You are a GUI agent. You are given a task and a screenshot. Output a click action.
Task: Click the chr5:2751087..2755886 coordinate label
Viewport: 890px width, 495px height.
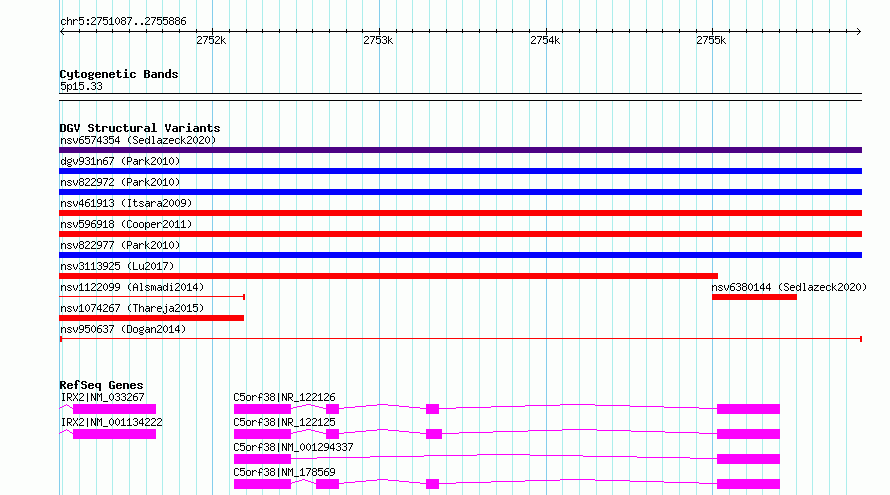click(x=123, y=22)
